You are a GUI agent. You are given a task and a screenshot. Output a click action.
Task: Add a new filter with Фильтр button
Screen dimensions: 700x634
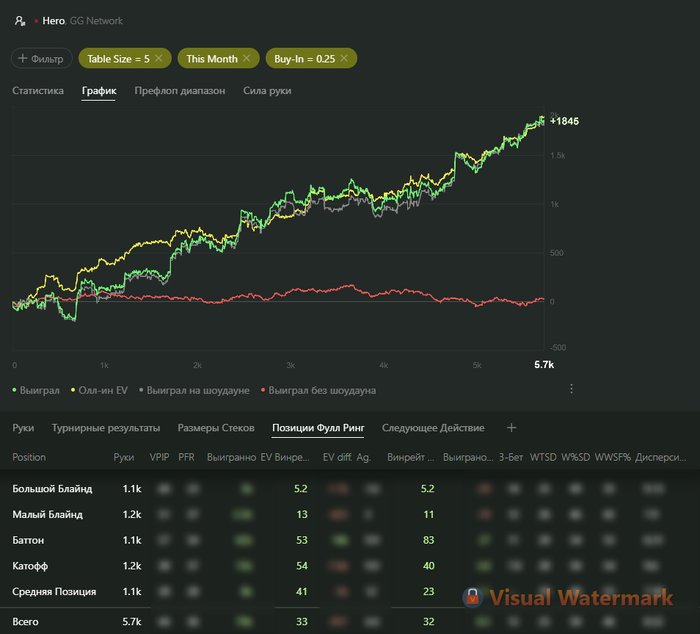[42, 58]
